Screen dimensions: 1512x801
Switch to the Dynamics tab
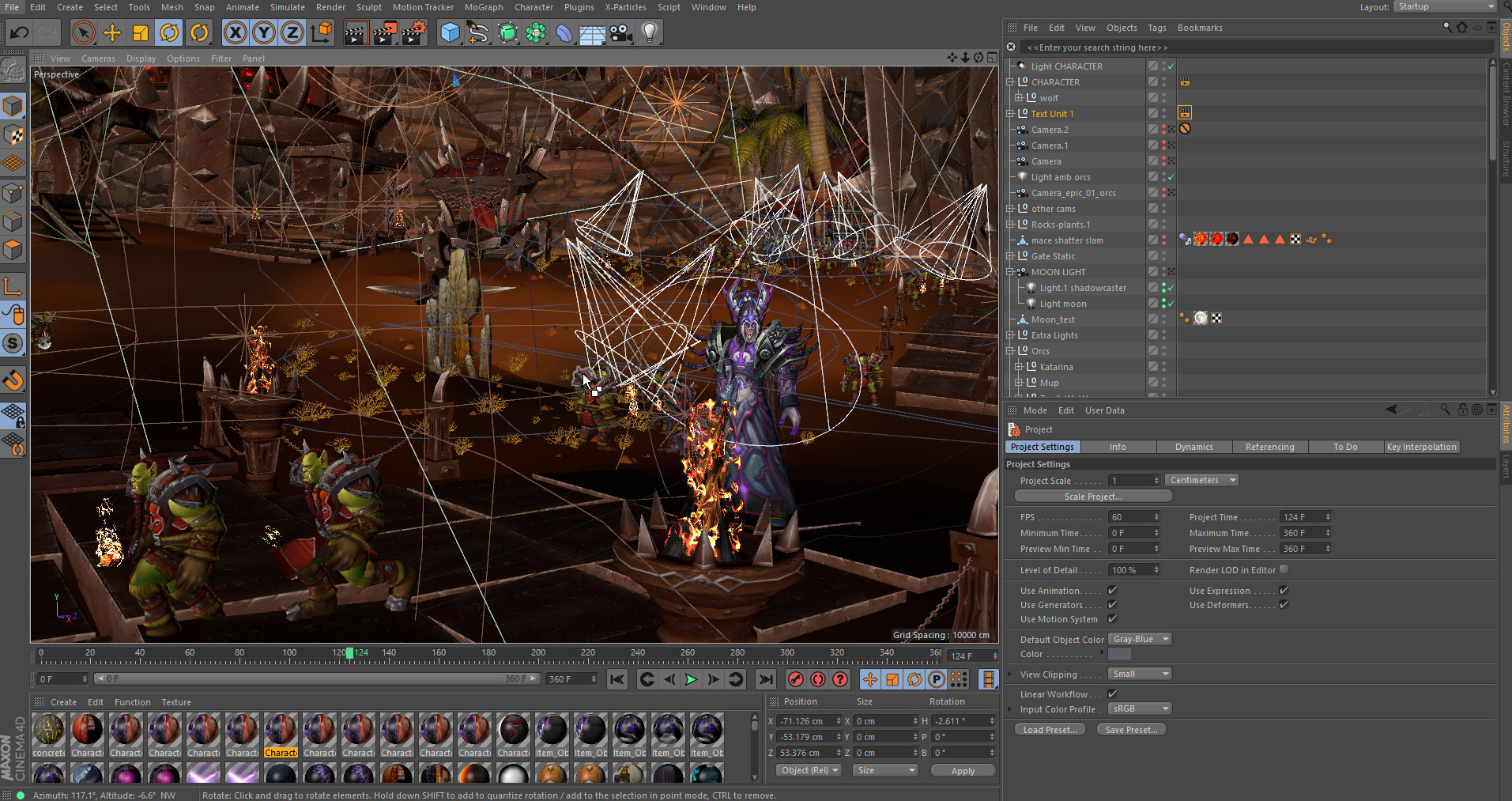click(1193, 447)
